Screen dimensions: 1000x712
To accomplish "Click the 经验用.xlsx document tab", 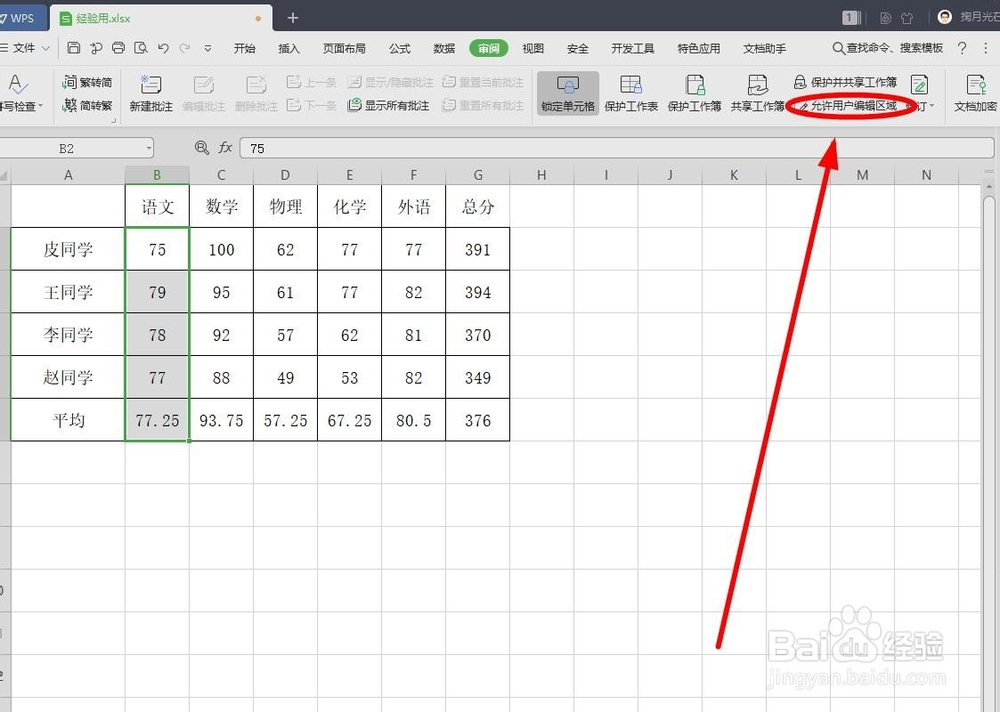I will point(161,19).
